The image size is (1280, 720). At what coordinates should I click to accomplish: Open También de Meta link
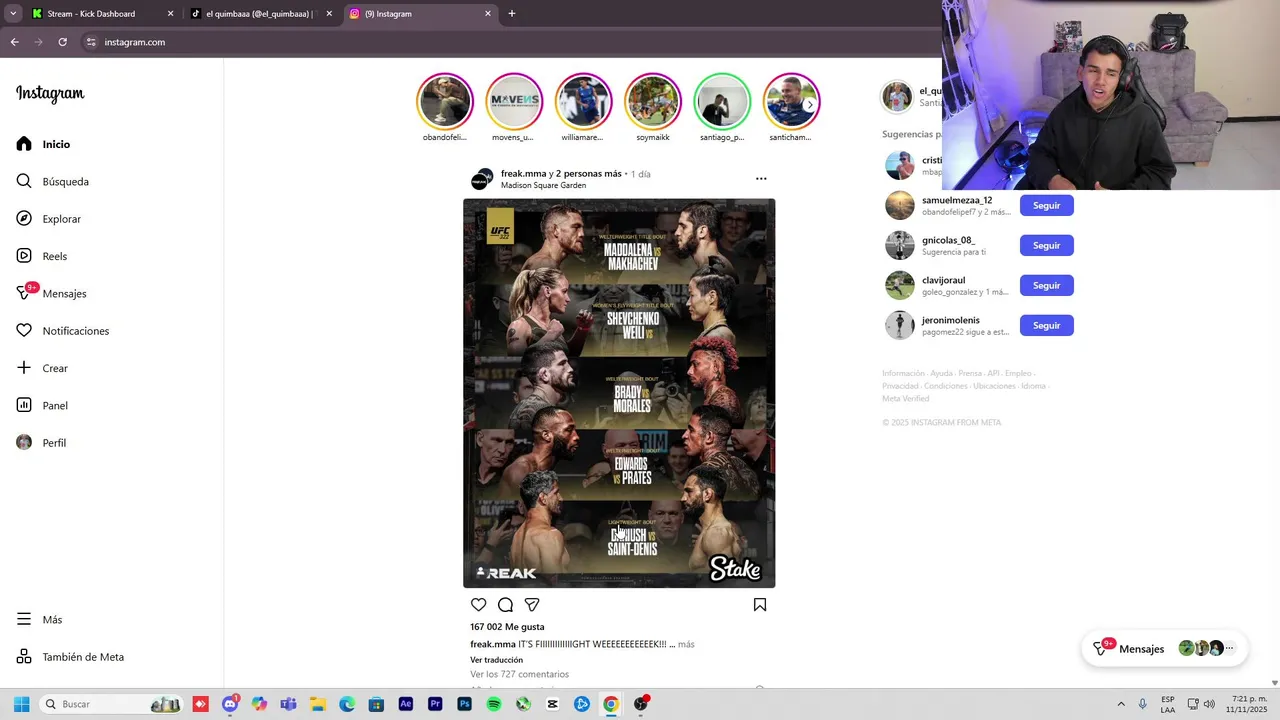click(70, 657)
